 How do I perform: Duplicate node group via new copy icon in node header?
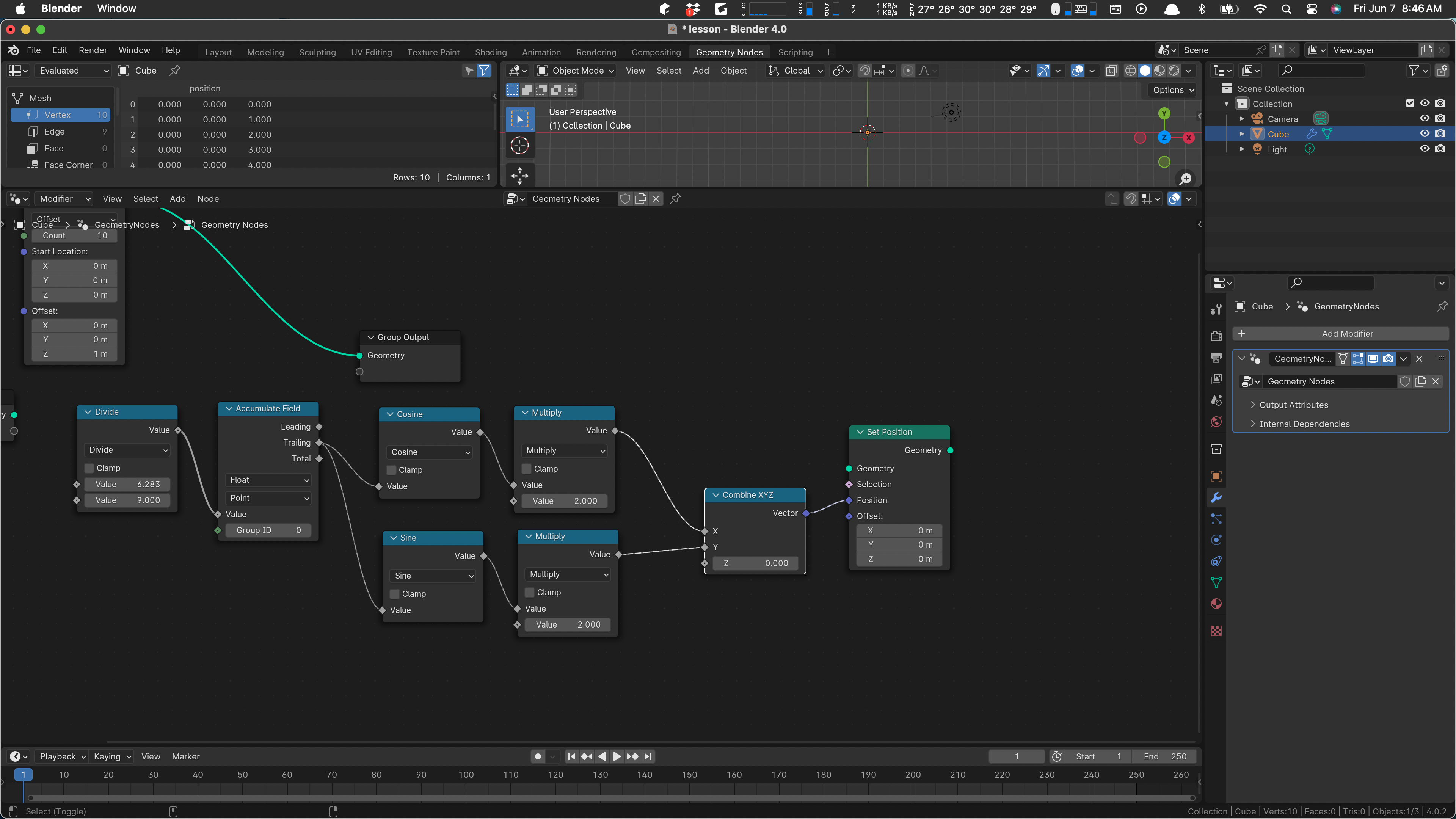click(x=641, y=198)
